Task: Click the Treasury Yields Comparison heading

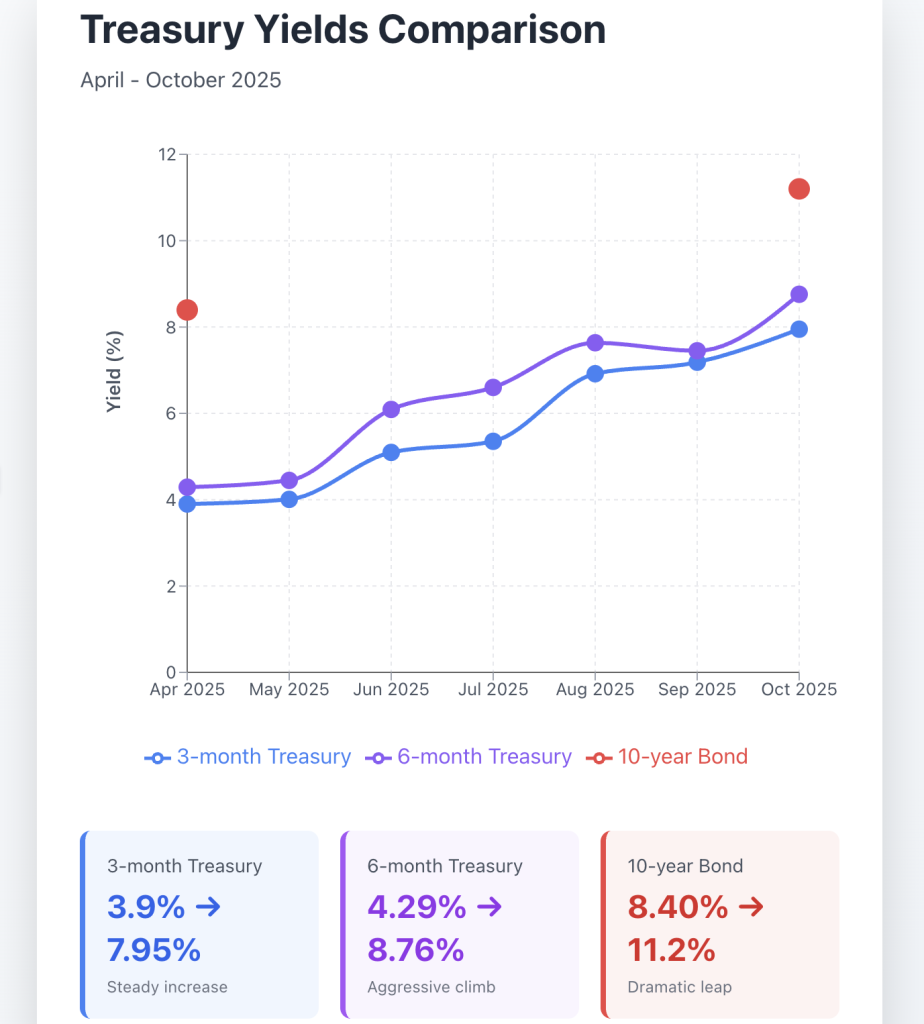Action: (343, 30)
